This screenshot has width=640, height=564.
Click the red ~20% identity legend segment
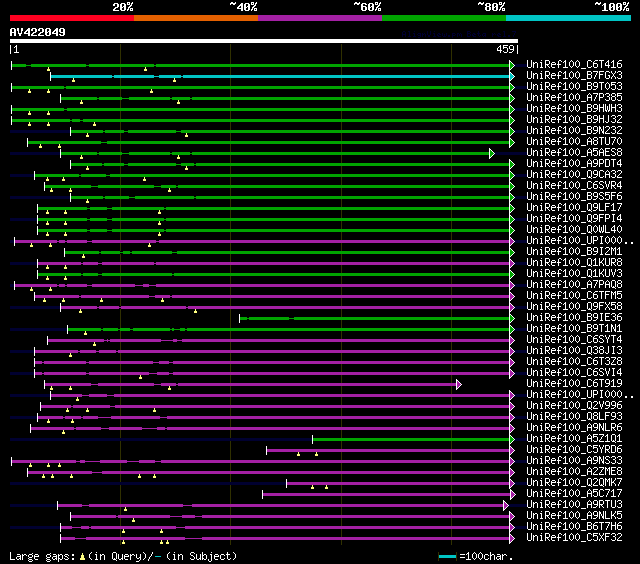point(71,18)
